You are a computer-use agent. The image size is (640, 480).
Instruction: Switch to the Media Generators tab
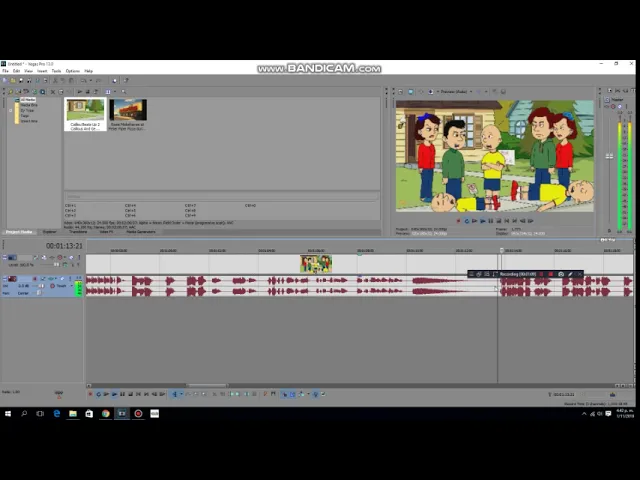(x=141, y=232)
